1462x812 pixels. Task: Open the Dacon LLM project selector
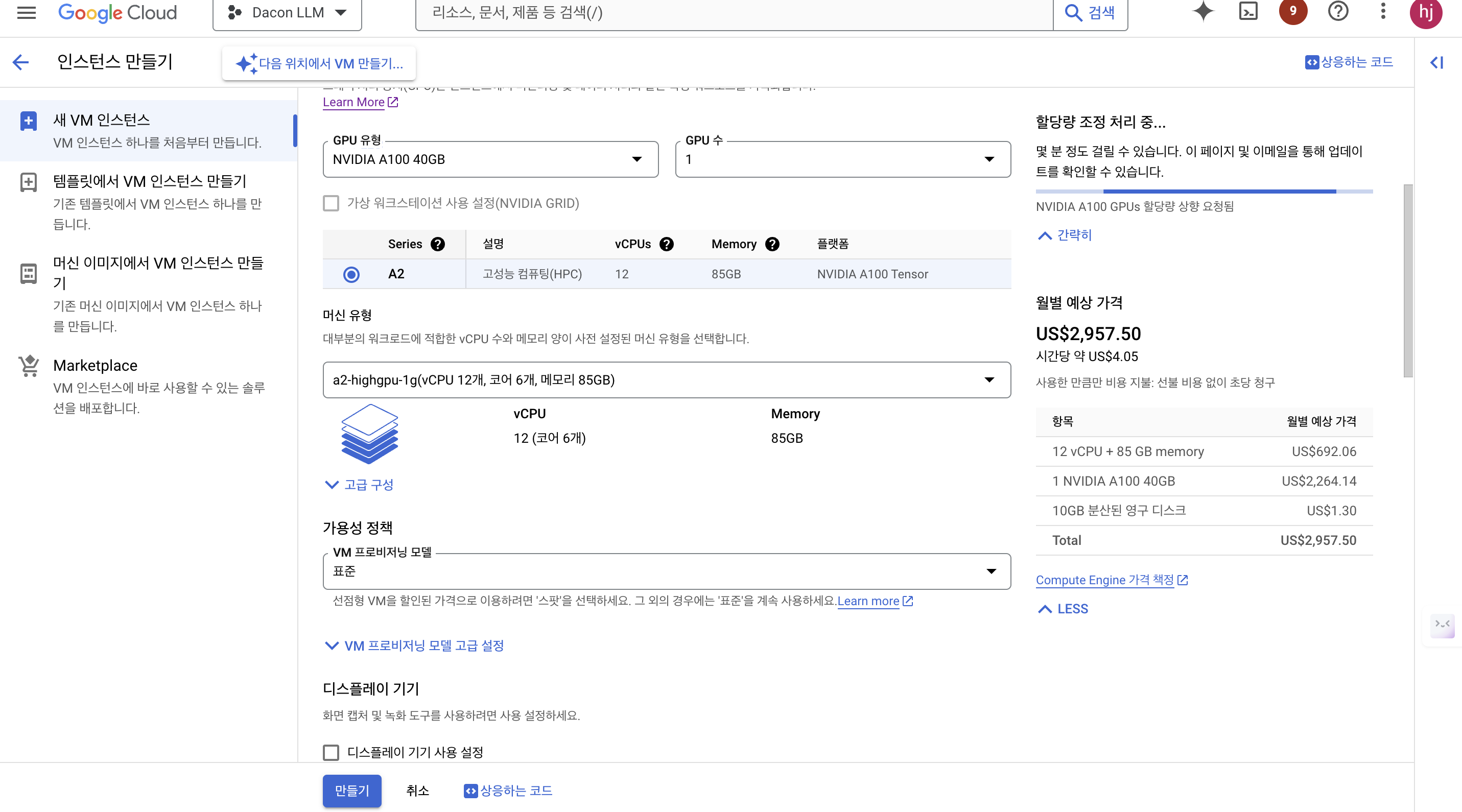(287, 12)
